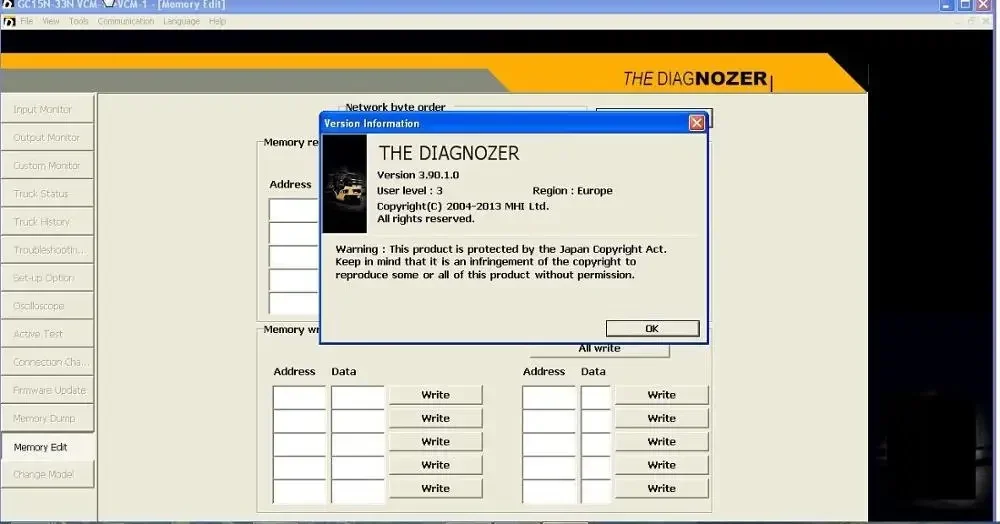The image size is (1000, 524).
Task: Select Memory Edit in sidebar
Action: [48, 447]
